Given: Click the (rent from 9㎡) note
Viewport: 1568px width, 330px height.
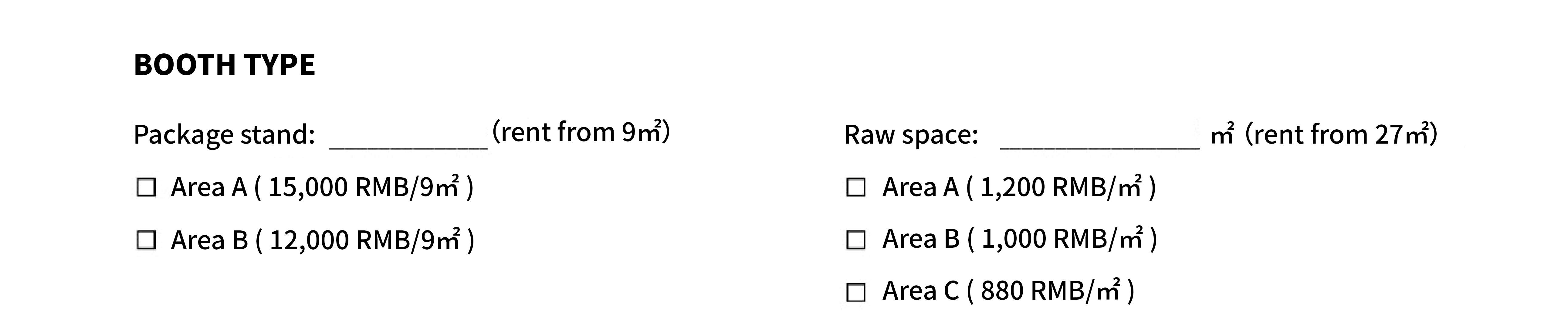Looking at the screenshot, I should click(581, 131).
